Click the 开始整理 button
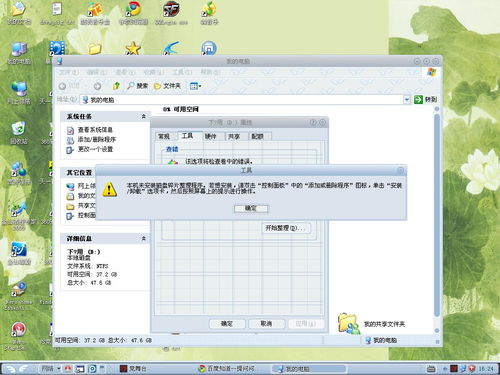Screen dimensions: 500x375 coord(285,228)
